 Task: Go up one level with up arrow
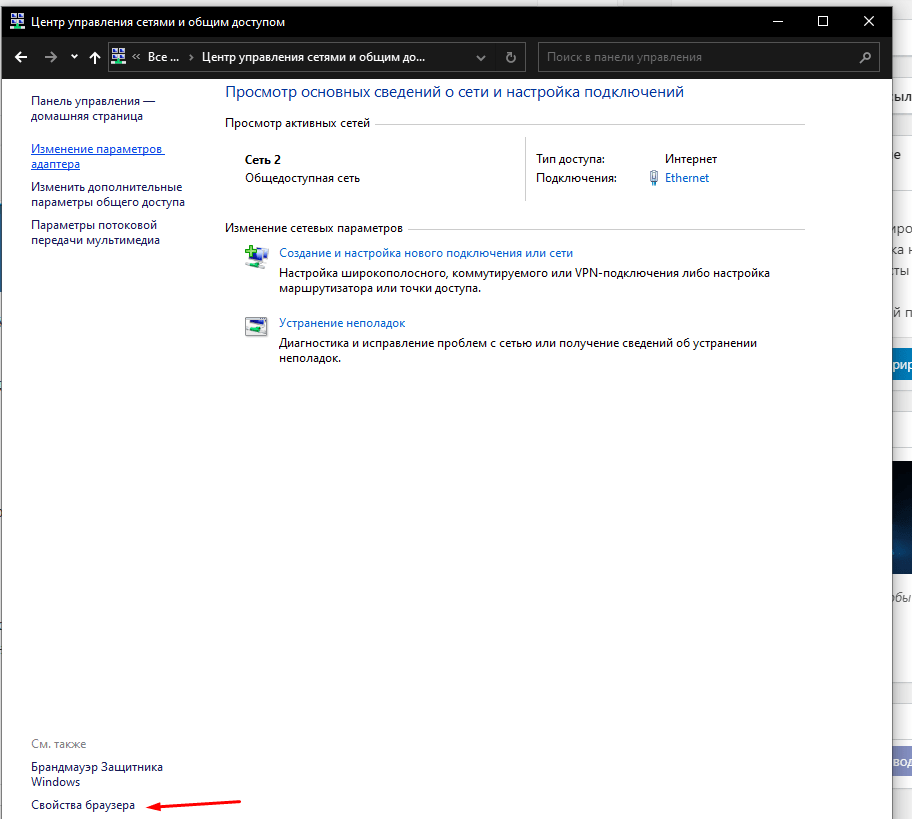point(95,58)
